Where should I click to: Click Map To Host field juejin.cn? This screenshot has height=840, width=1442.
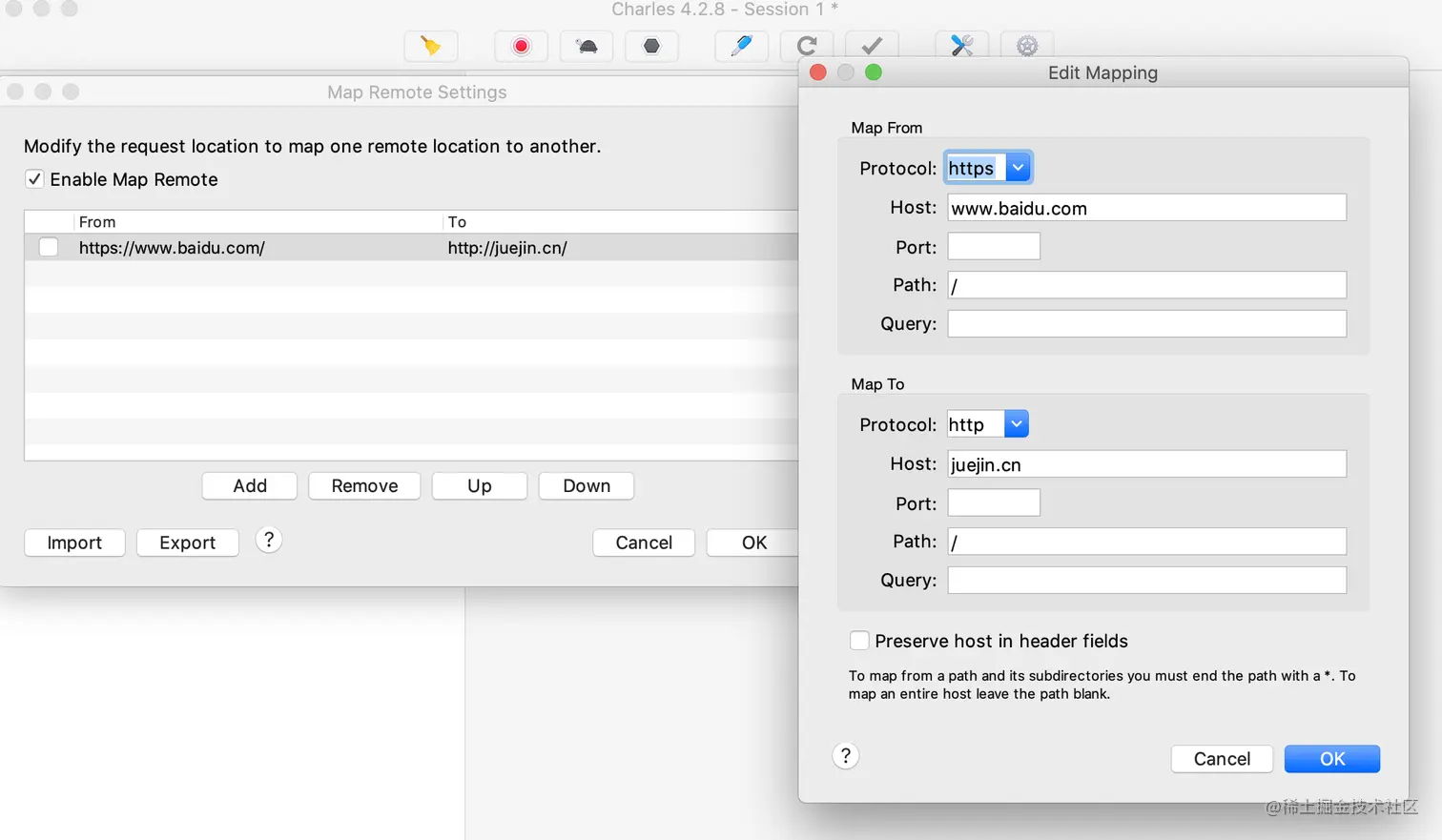pyautogui.click(x=1146, y=464)
